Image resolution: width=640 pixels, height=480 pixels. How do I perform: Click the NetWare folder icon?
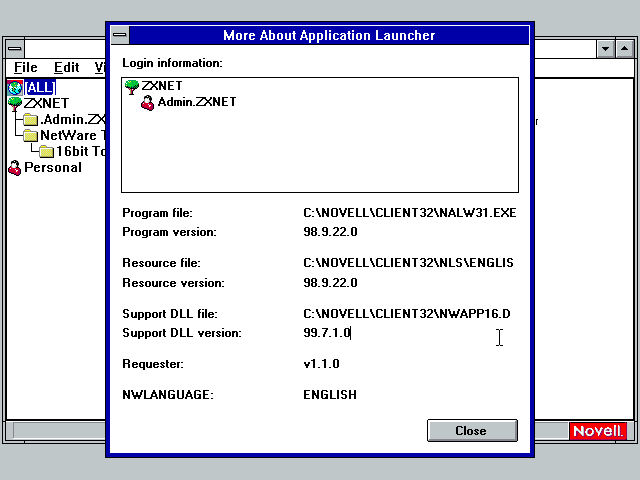coord(30,136)
